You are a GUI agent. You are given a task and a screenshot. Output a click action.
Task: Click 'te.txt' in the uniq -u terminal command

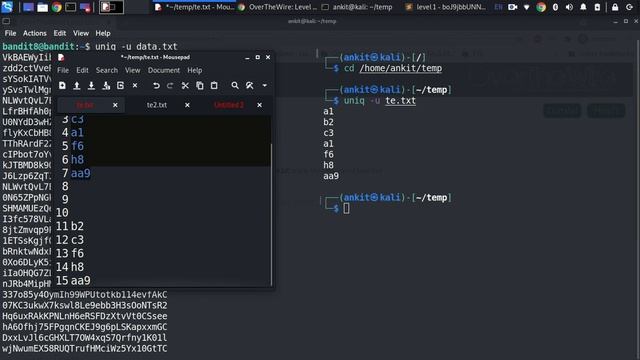[400, 100]
